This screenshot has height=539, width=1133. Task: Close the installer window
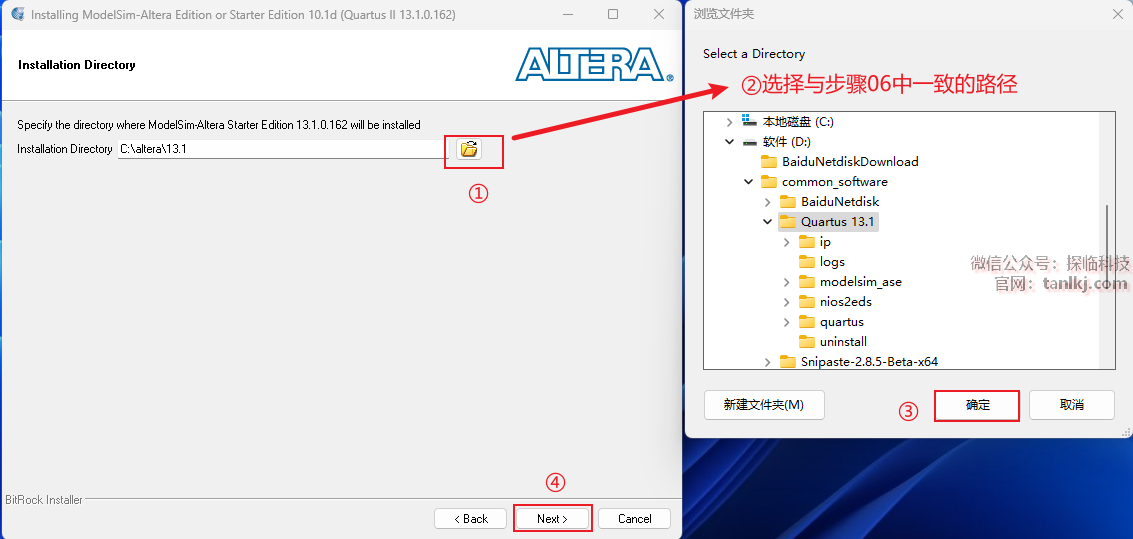[x=658, y=14]
